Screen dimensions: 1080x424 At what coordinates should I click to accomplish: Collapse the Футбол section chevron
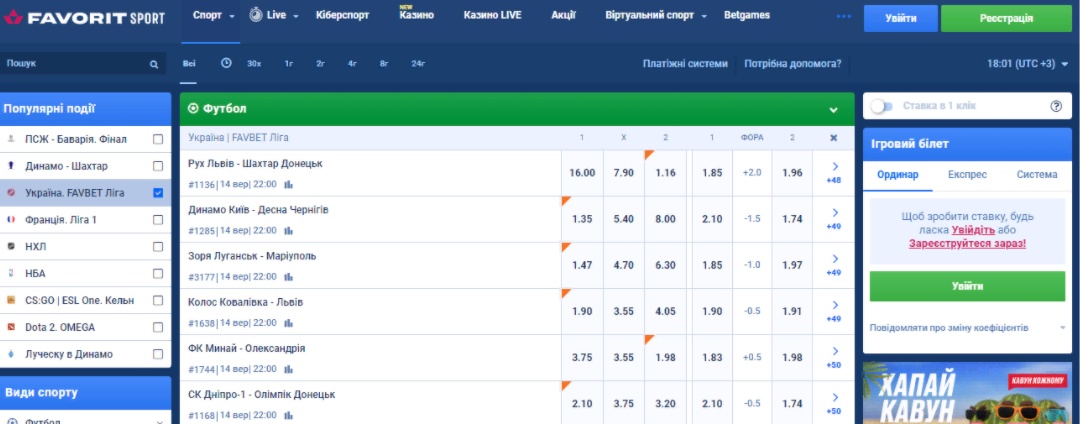click(x=833, y=109)
